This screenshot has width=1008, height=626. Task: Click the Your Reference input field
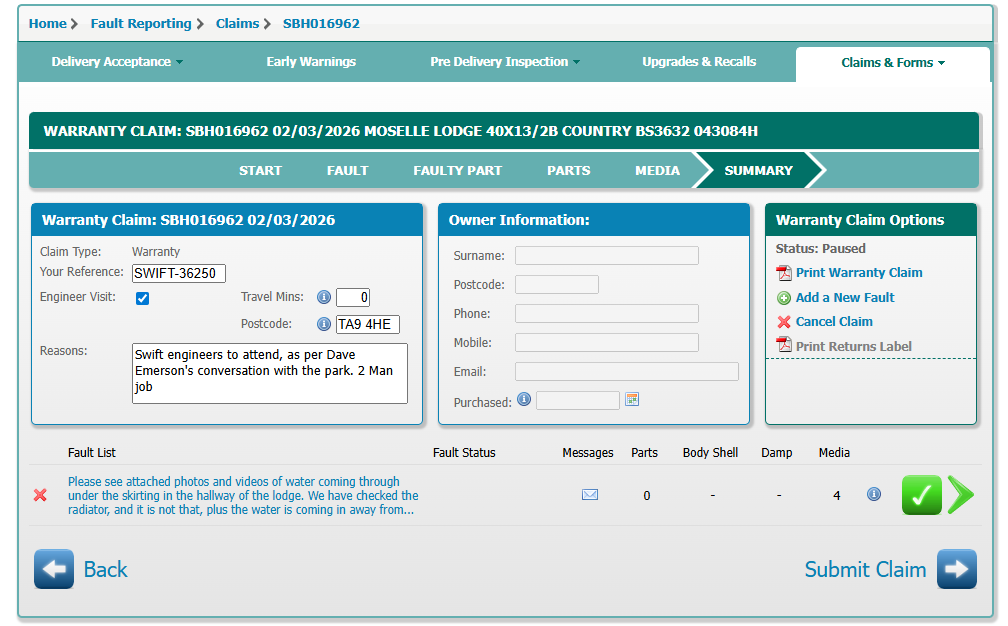pyautogui.click(x=179, y=273)
